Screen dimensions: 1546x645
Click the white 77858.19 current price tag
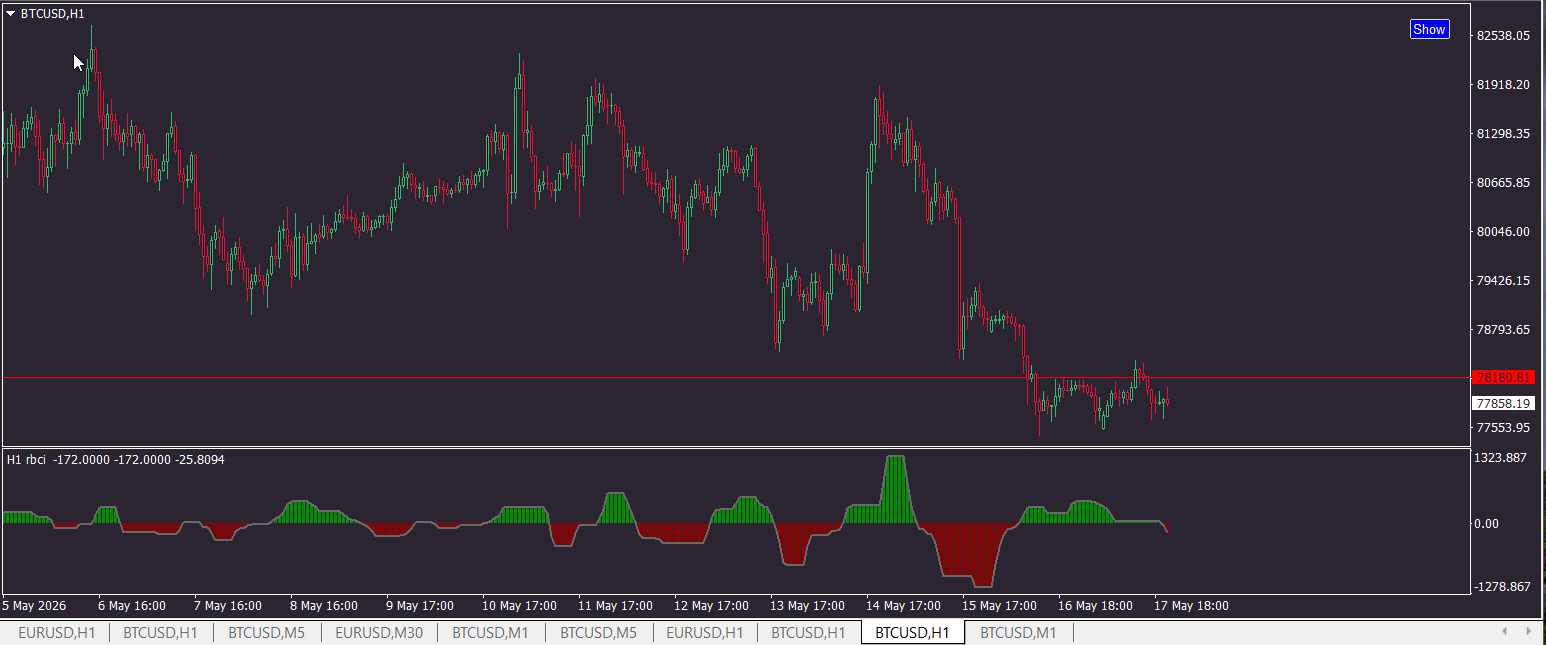(x=1503, y=403)
